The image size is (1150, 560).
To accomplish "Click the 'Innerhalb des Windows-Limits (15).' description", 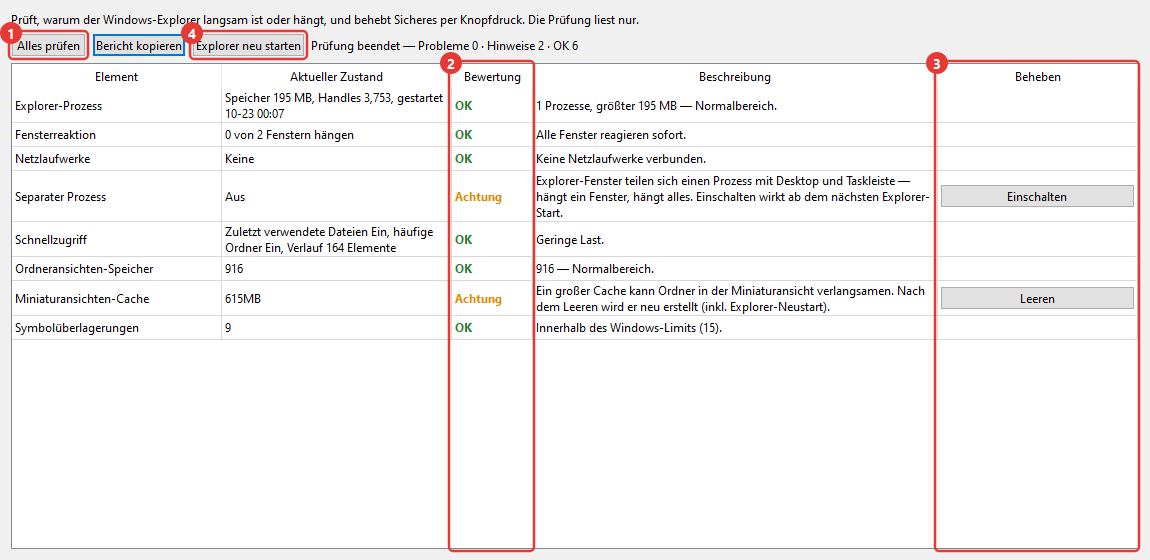I will 629,328.
